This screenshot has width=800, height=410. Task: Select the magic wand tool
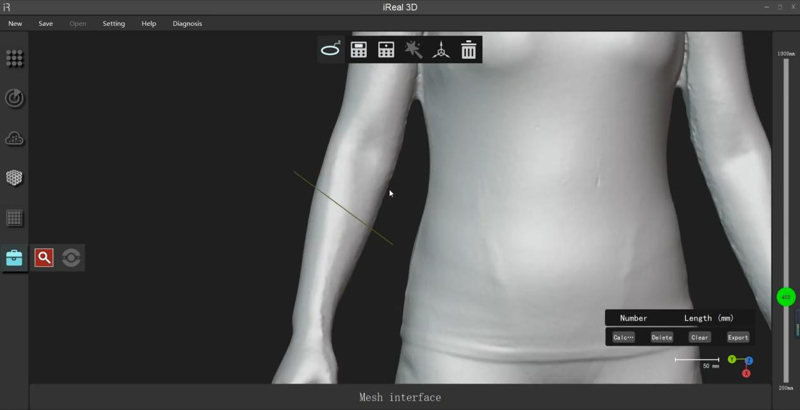[x=413, y=49]
